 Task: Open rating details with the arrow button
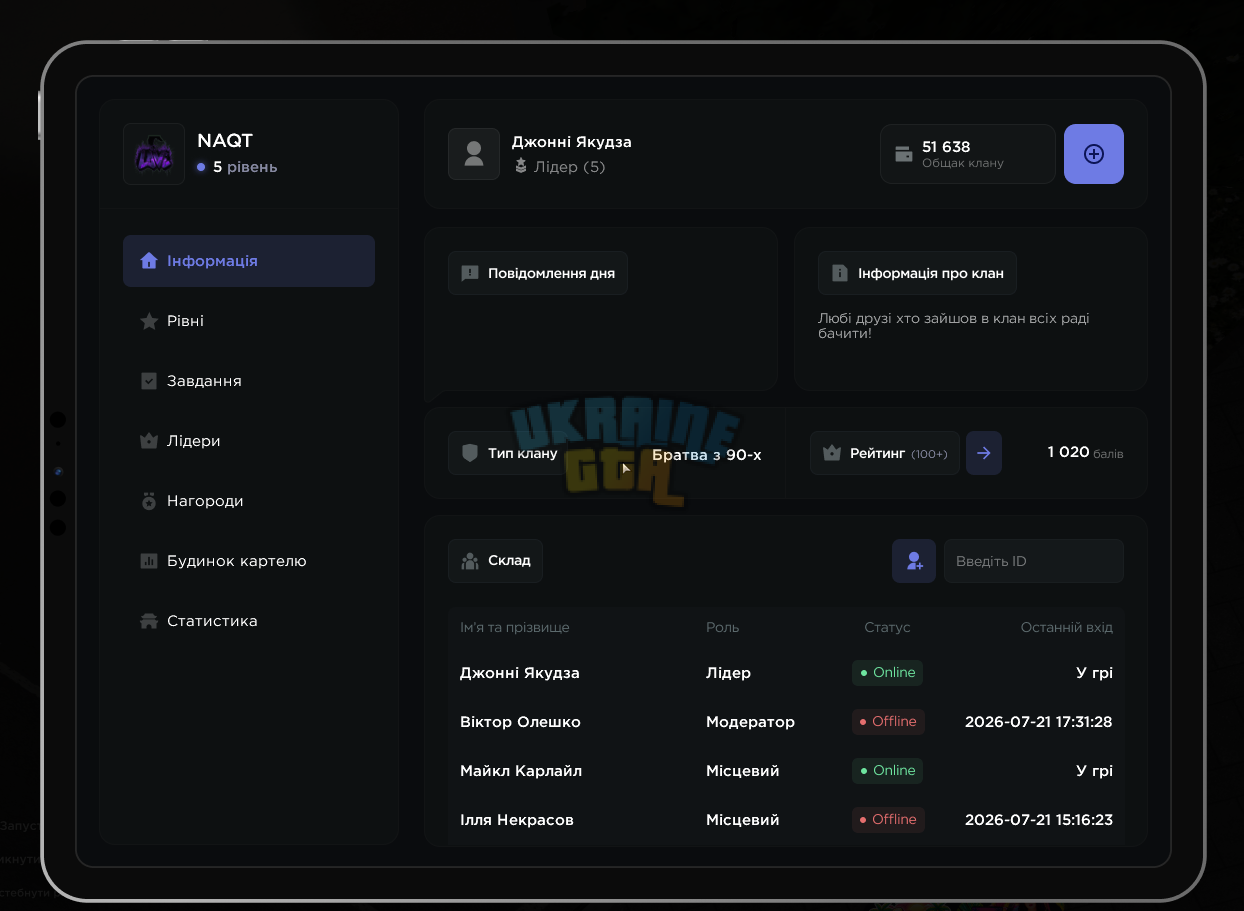(x=984, y=453)
